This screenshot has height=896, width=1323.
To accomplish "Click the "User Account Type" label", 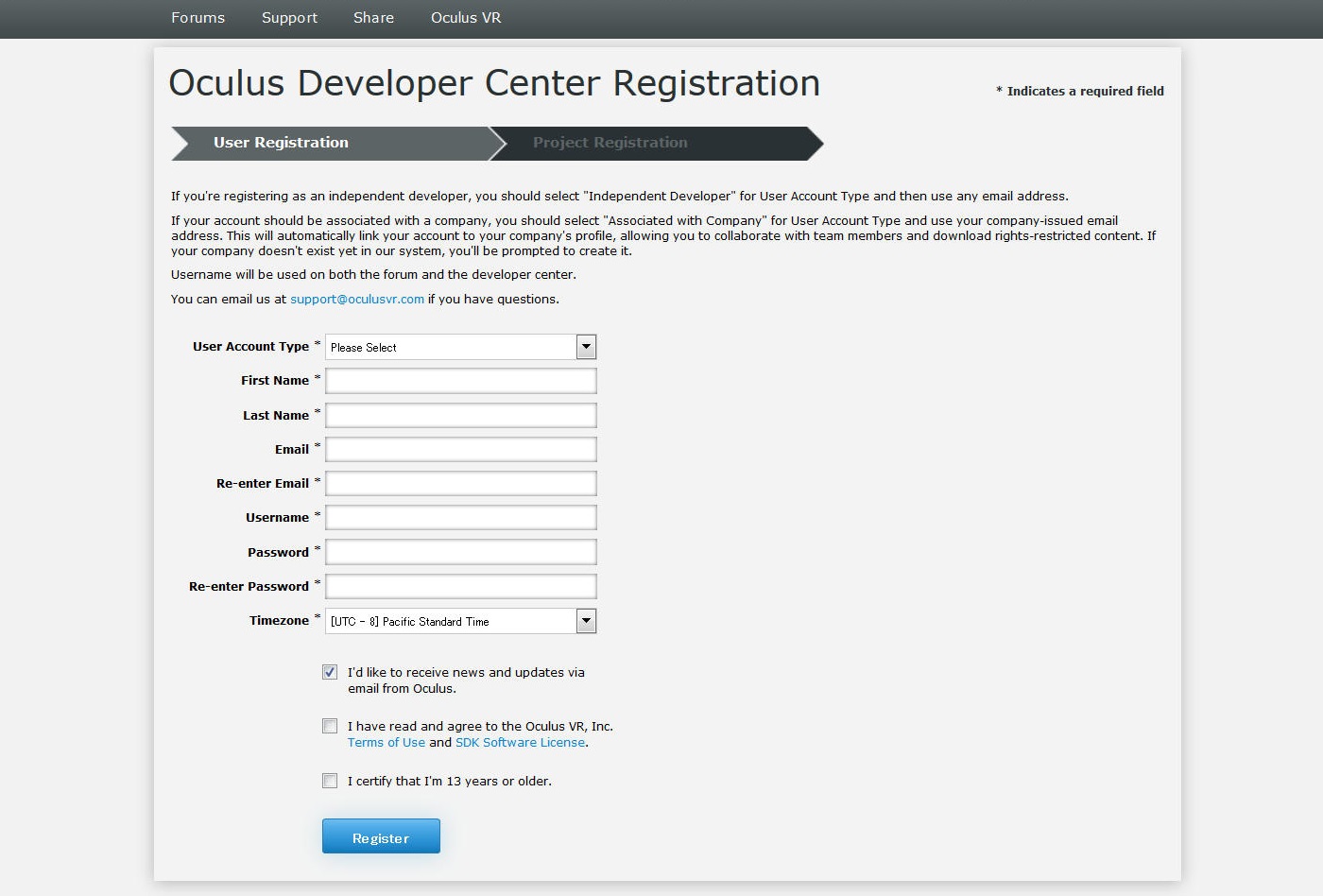I will click(x=250, y=346).
